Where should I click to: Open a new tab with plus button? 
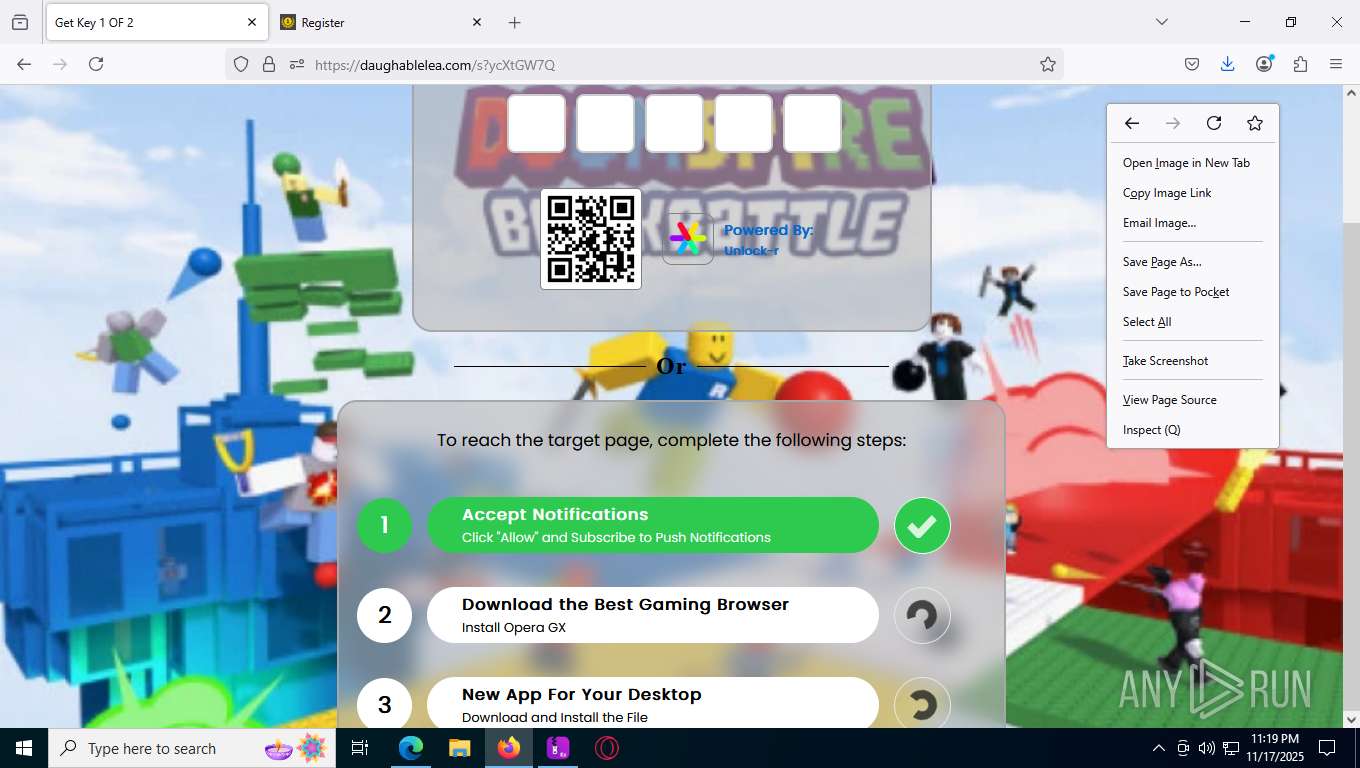[514, 22]
